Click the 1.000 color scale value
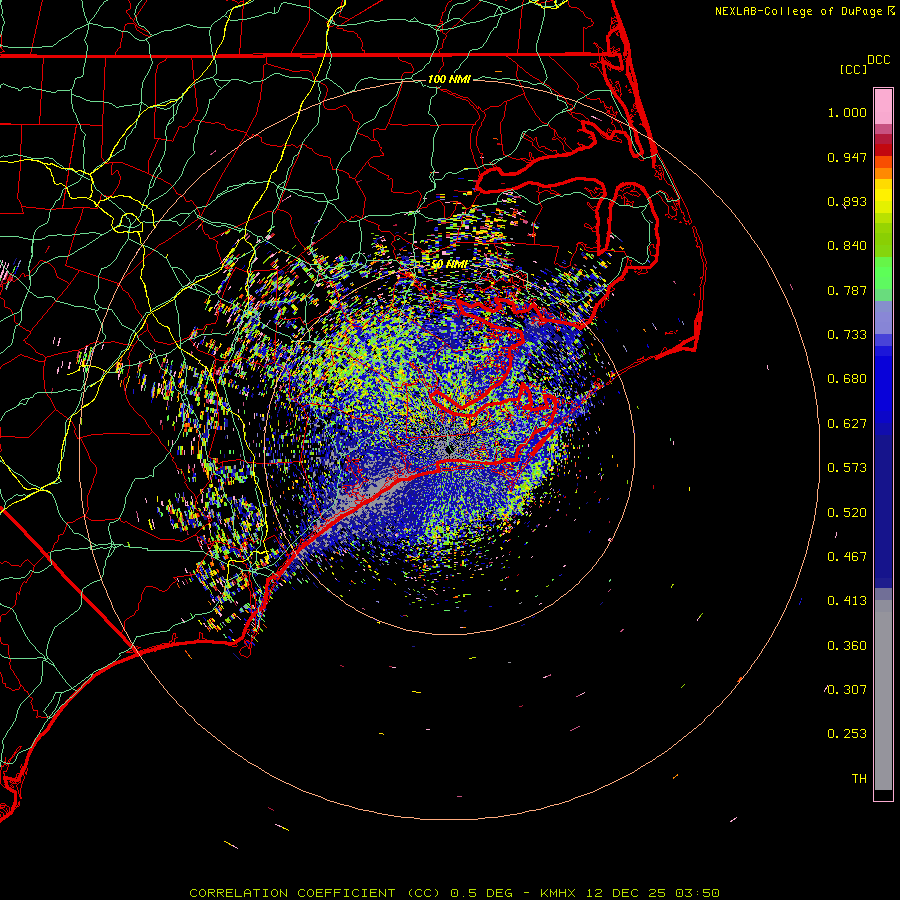Screen dimensions: 900x900 pos(847,112)
